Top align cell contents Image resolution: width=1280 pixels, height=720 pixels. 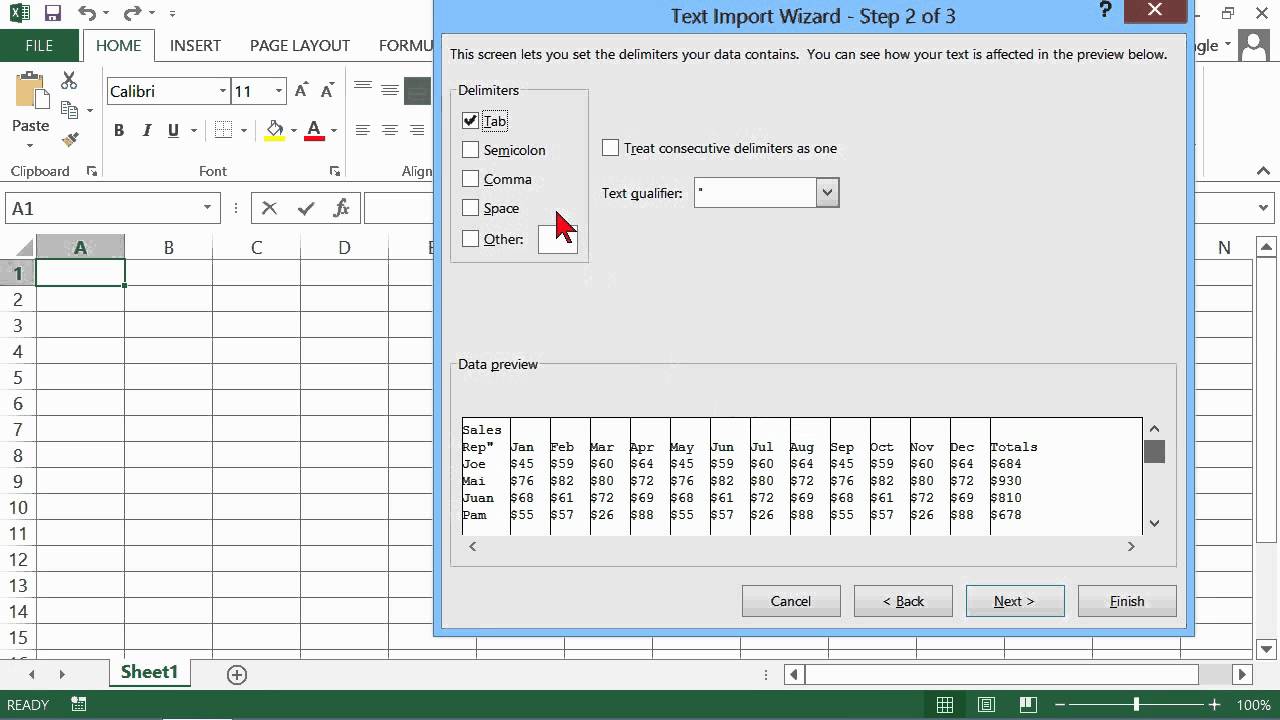tap(363, 87)
